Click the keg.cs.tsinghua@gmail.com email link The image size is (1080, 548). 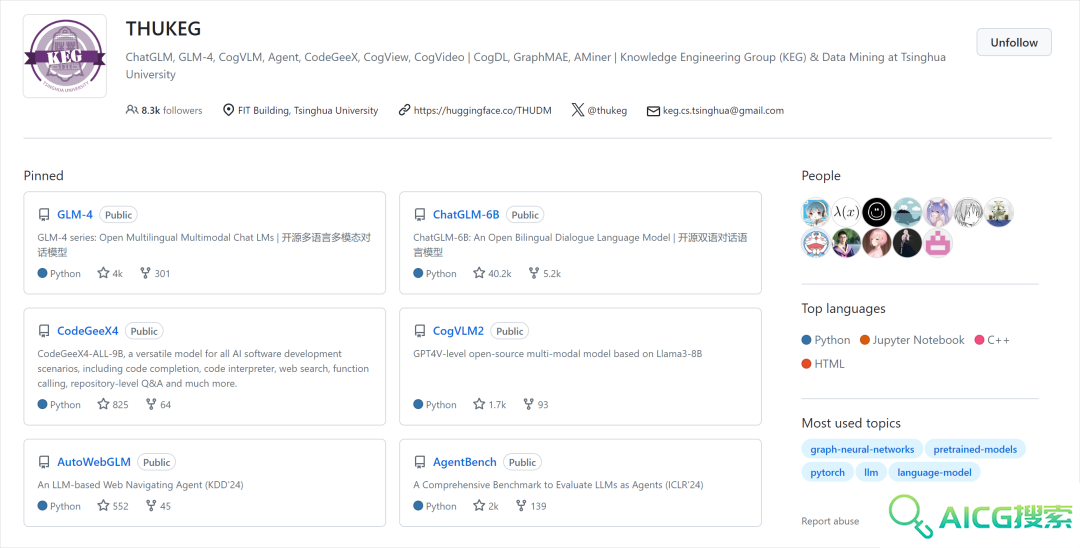[x=723, y=110]
